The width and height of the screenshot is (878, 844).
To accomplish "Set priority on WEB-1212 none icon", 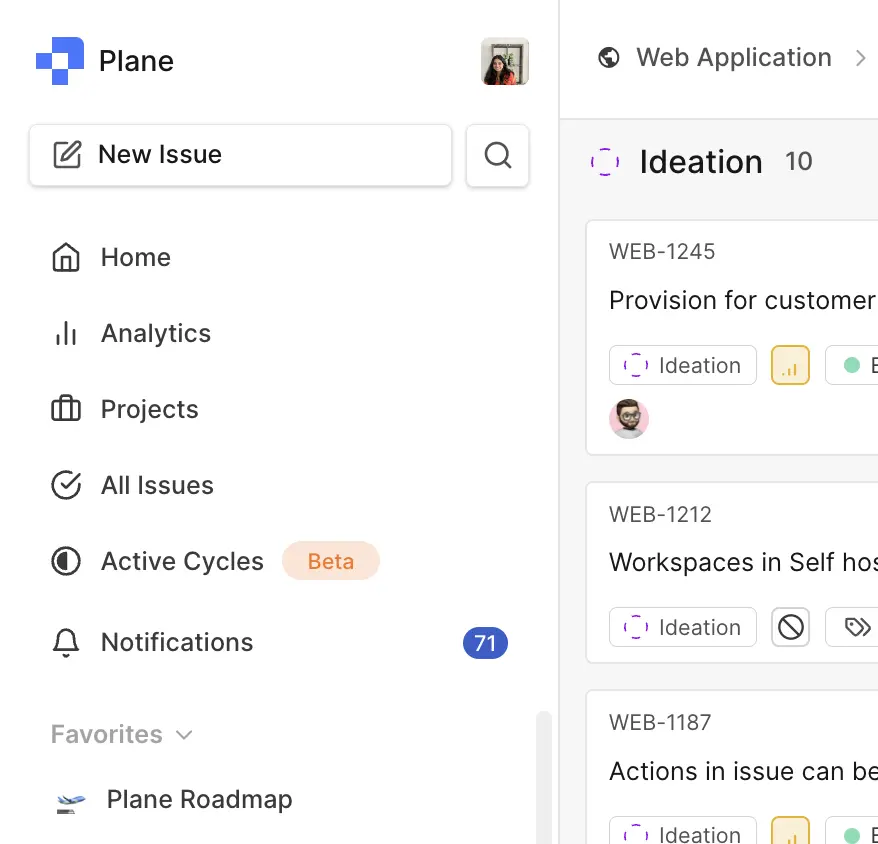I will pos(790,628).
